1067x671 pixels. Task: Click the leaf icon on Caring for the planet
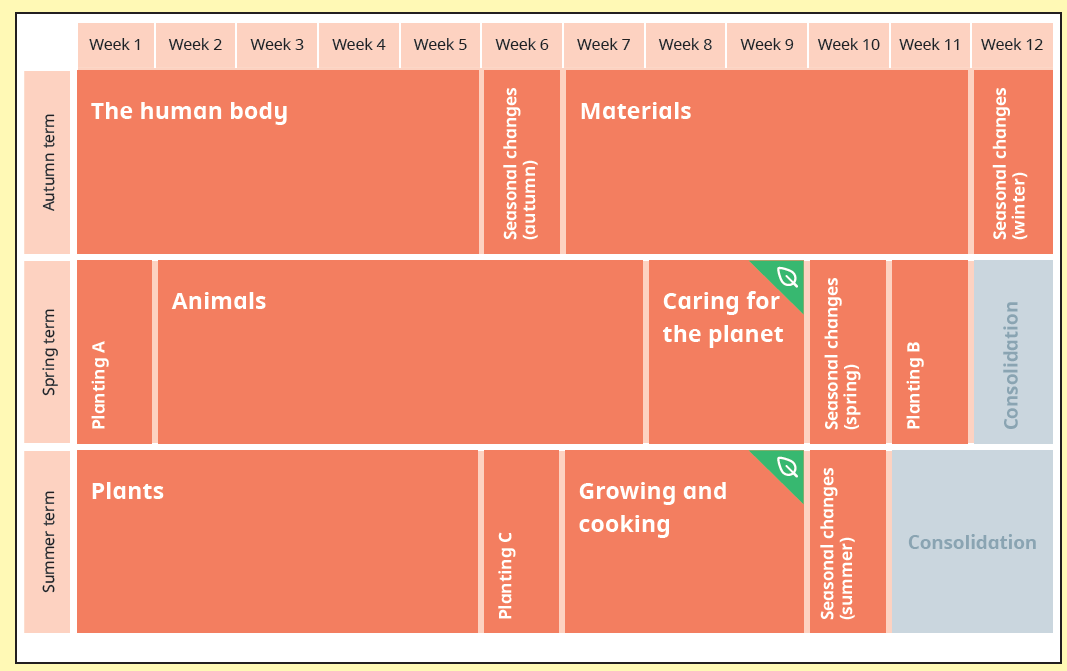point(787,277)
